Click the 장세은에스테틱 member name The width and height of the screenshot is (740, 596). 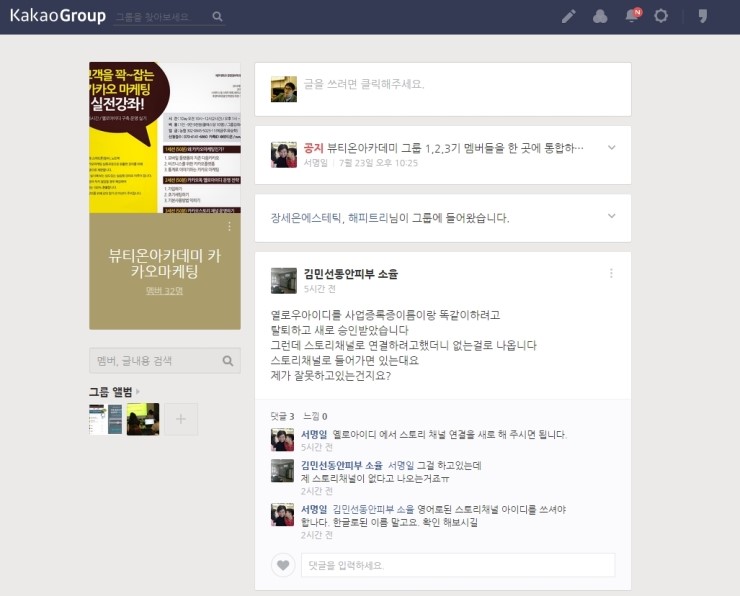click(x=306, y=218)
